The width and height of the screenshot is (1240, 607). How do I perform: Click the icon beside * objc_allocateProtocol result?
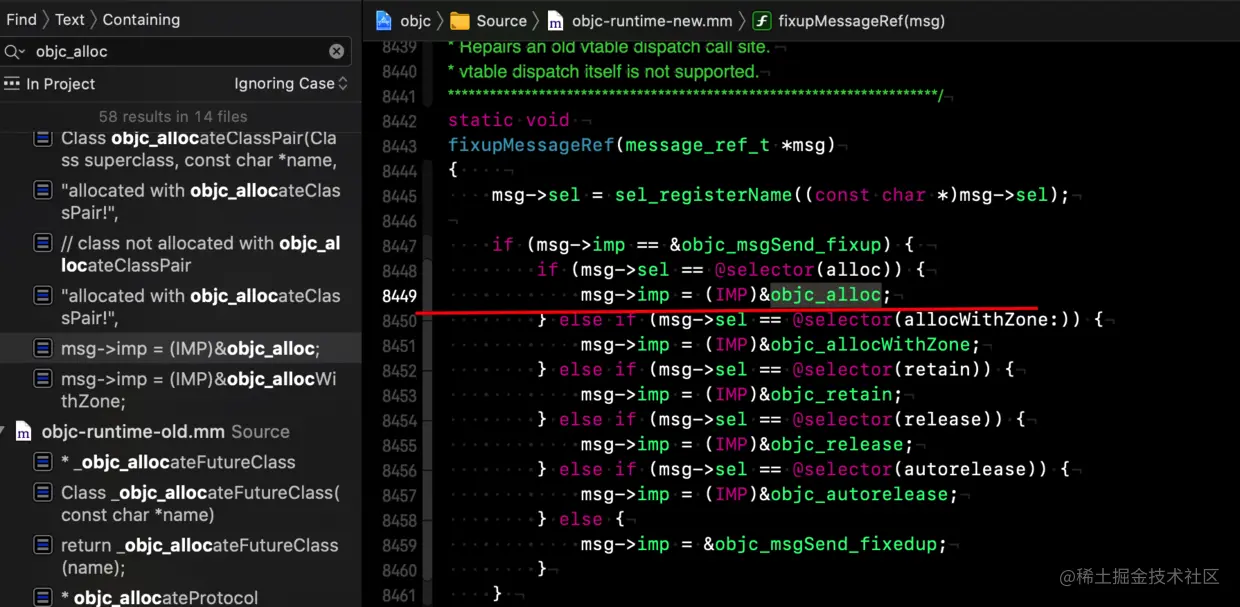pyautogui.click(x=43, y=597)
